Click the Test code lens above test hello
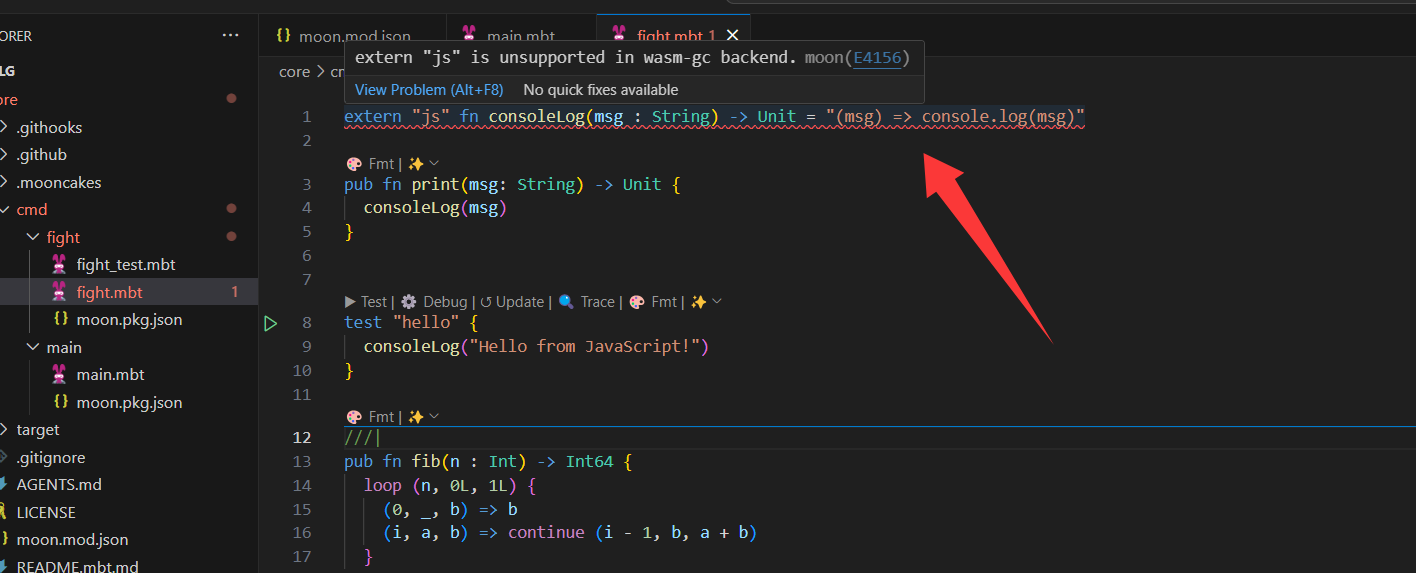This screenshot has width=1416, height=573. pyautogui.click(x=366, y=301)
